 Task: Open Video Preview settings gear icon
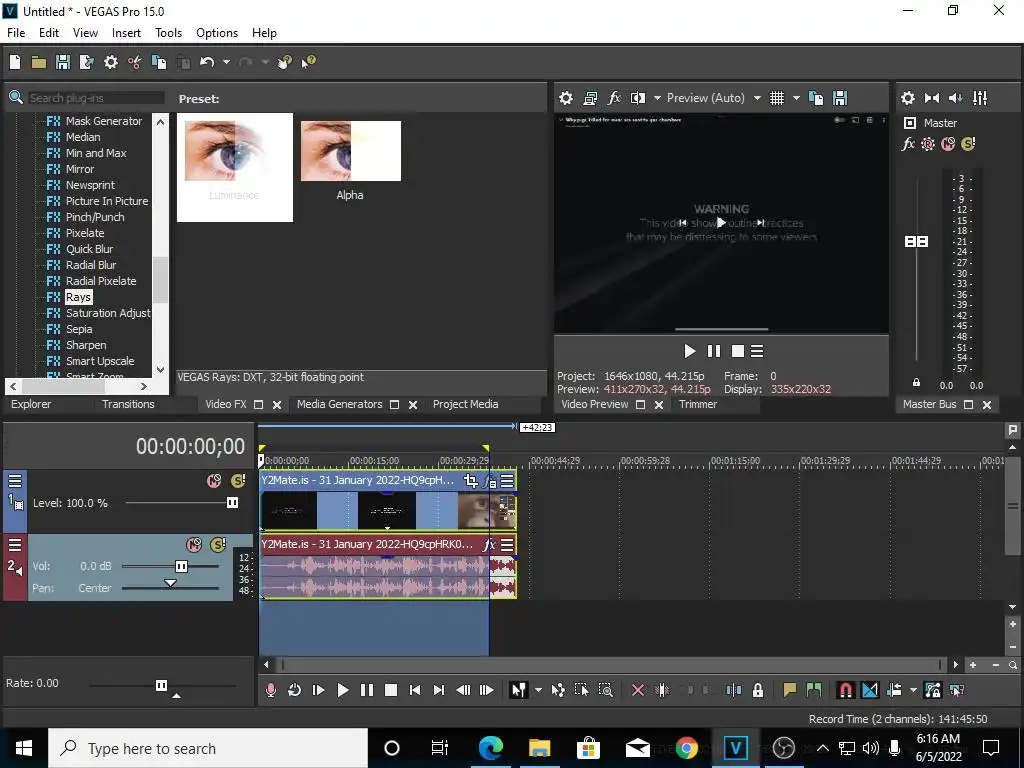click(566, 98)
